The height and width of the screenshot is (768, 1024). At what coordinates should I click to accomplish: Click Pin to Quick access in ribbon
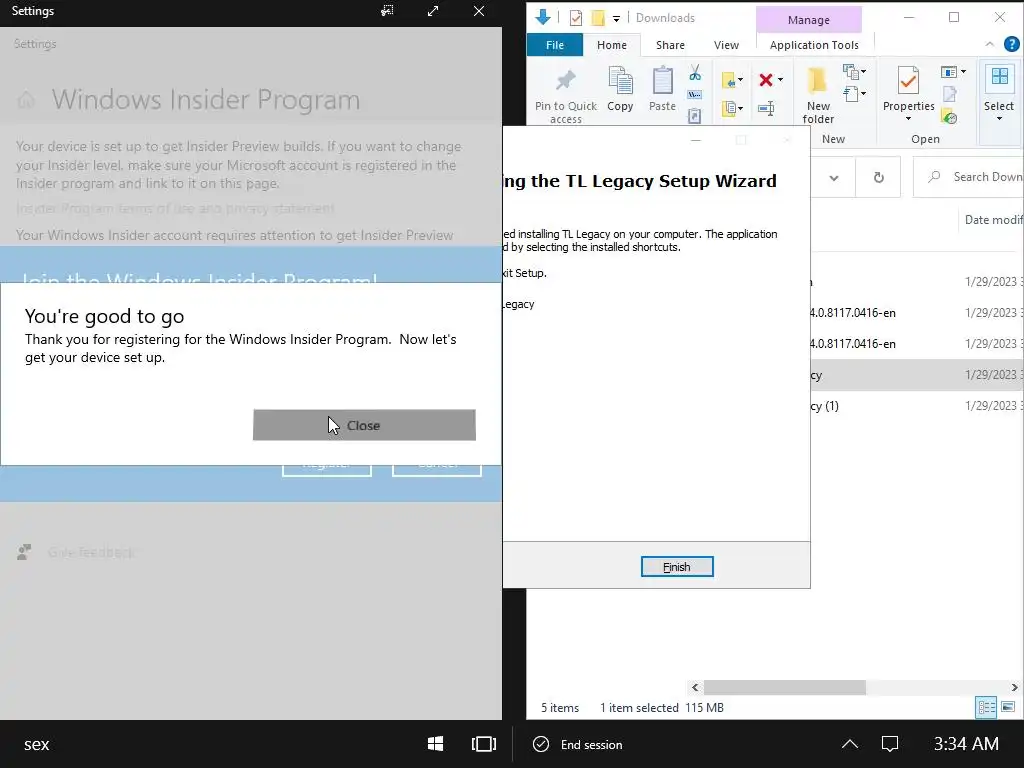566,95
